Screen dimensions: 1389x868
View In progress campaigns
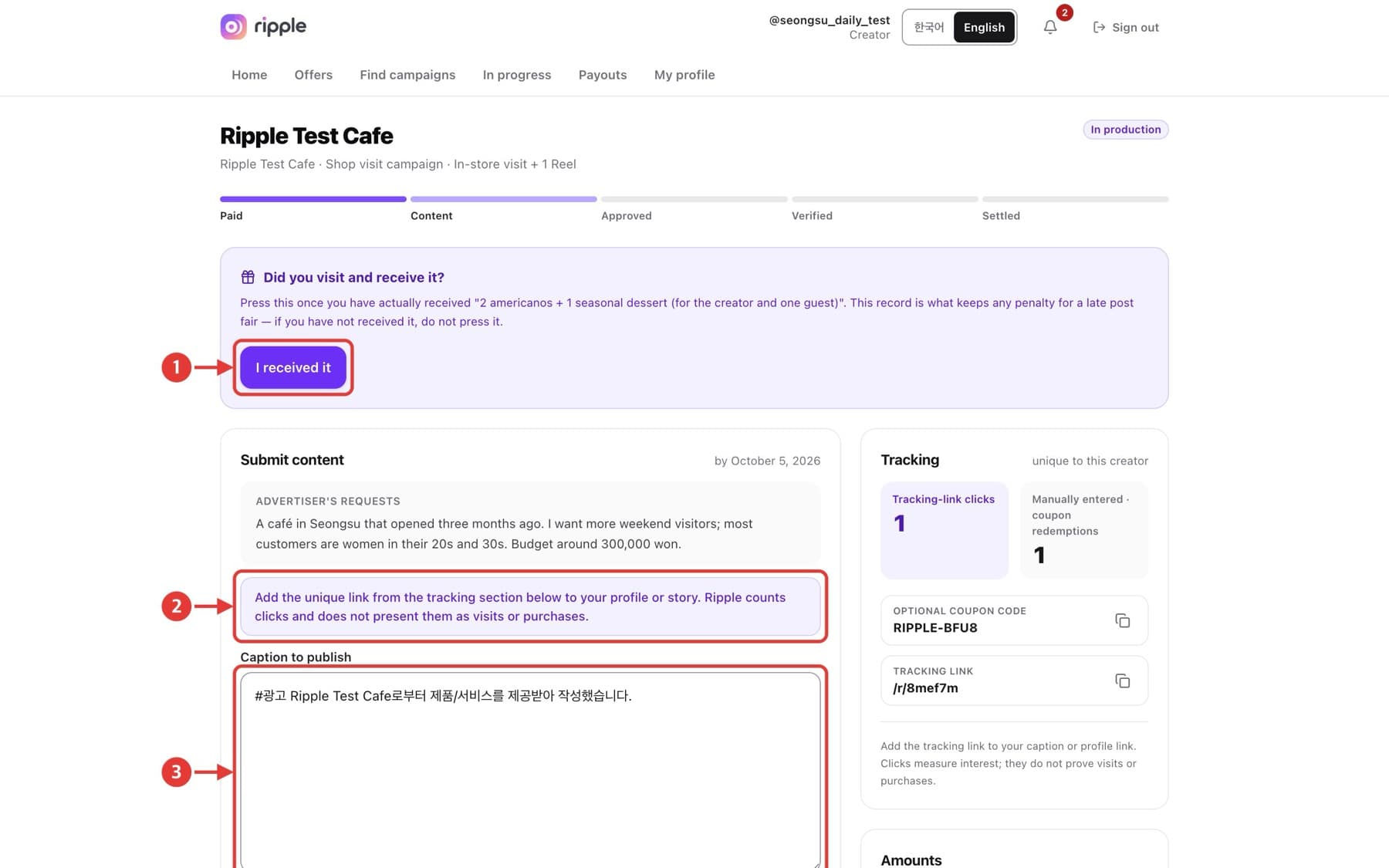(x=517, y=75)
